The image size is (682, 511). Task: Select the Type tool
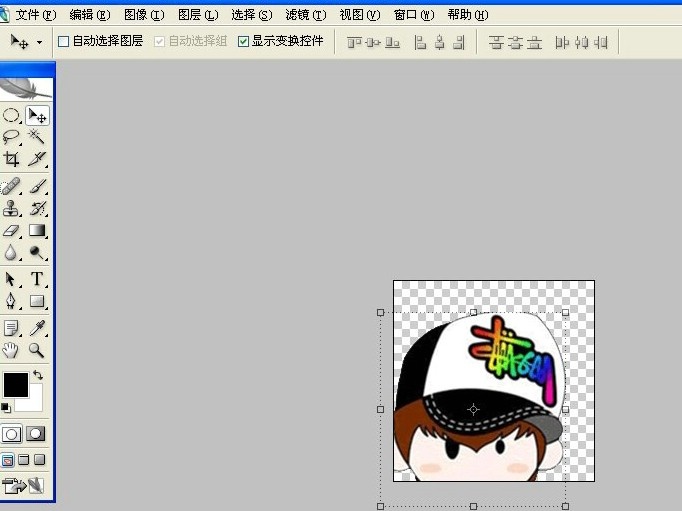click(x=37, y=279)
